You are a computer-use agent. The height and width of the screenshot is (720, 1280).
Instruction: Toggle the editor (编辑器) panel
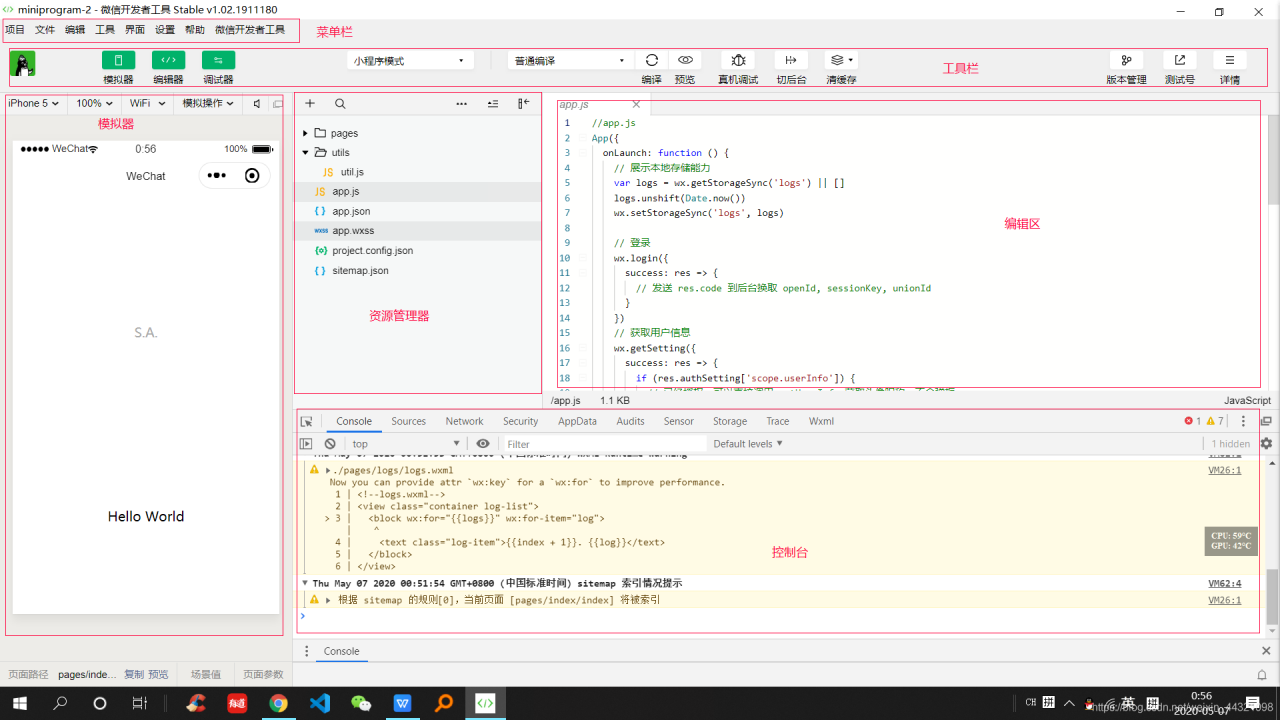pyautogui.click(x=168, y=60)
